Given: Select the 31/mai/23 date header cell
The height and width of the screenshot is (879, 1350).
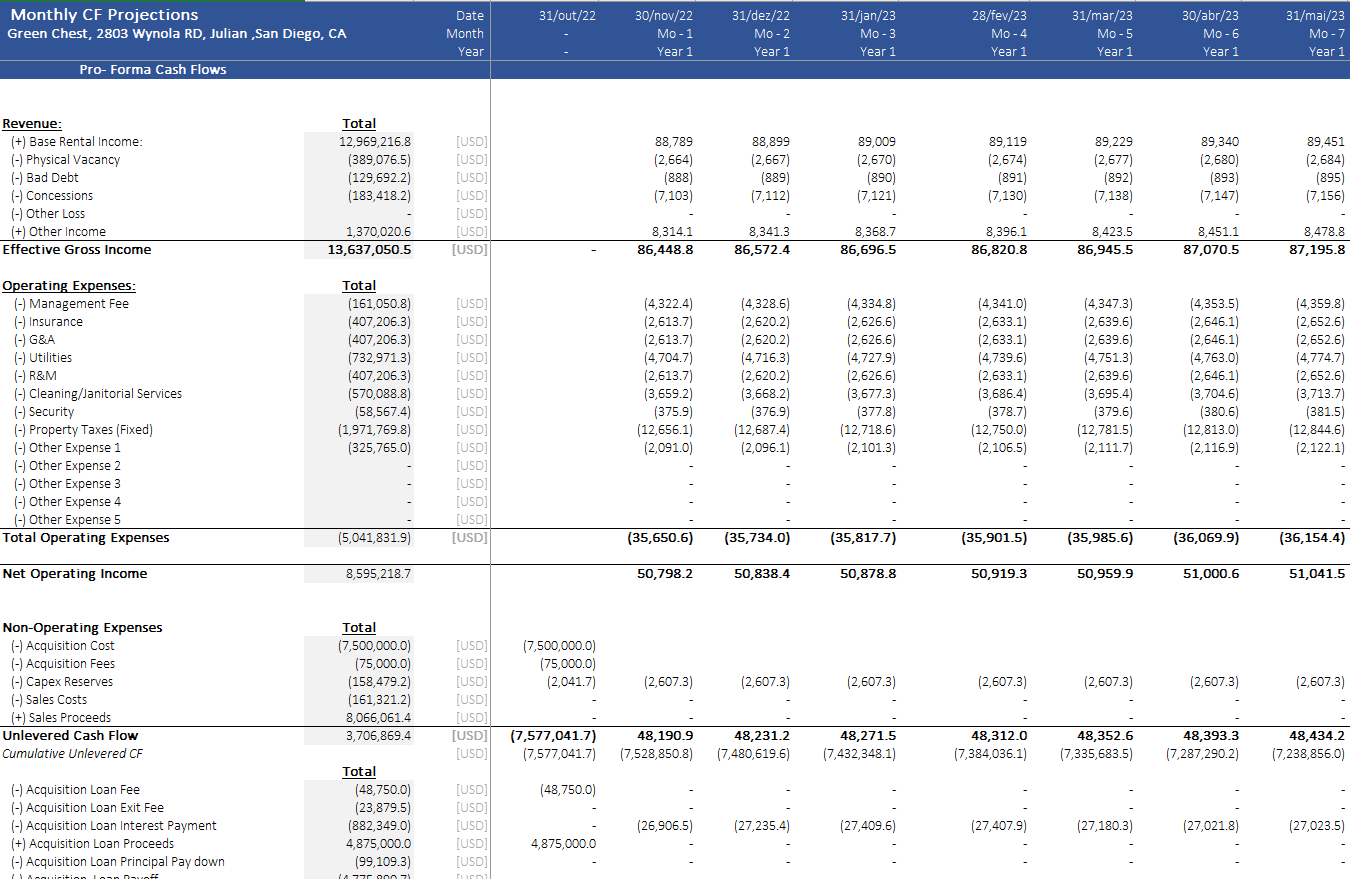Looking at the screenshot, I should point(1315,16).
